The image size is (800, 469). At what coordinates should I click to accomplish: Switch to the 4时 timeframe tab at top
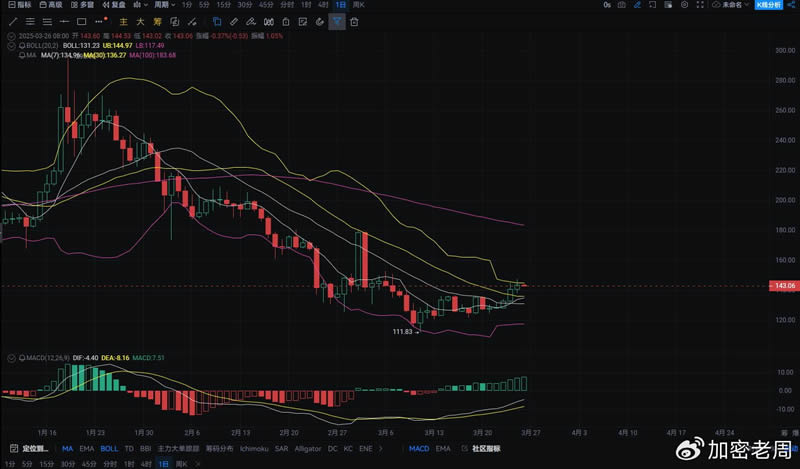click(x=323, y=5)
